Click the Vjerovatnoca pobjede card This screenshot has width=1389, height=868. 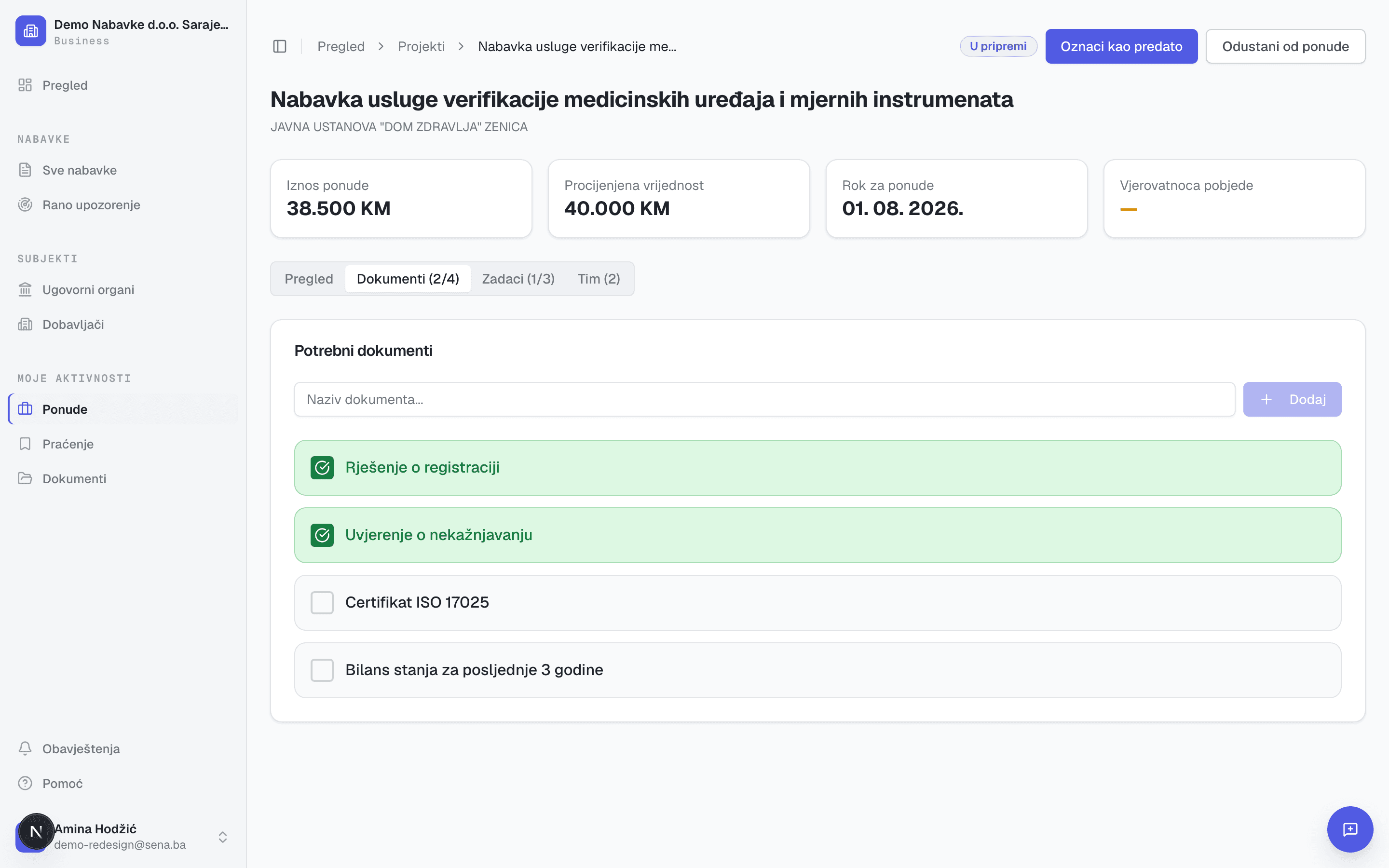pyautogui.click(x=1235, y=199)
